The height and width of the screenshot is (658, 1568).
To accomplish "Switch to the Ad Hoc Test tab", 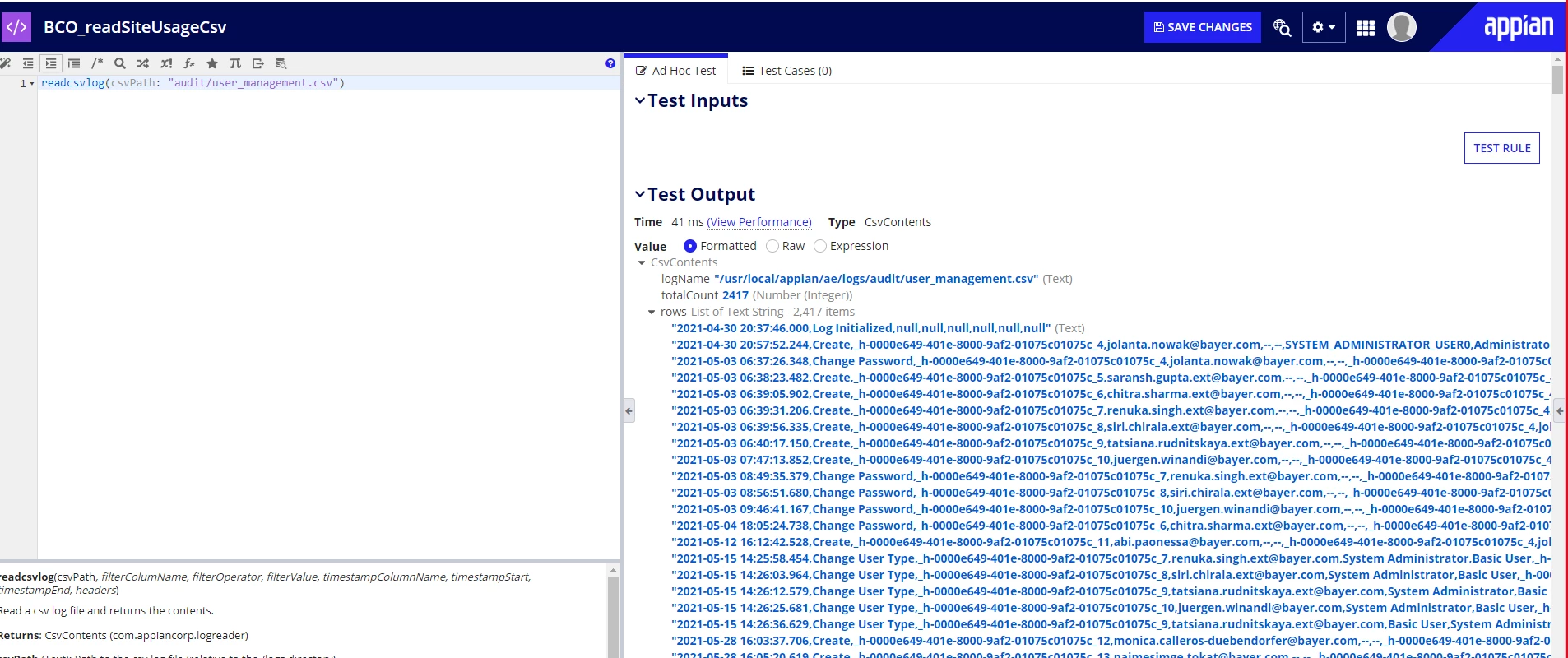I will pos(676,71).
